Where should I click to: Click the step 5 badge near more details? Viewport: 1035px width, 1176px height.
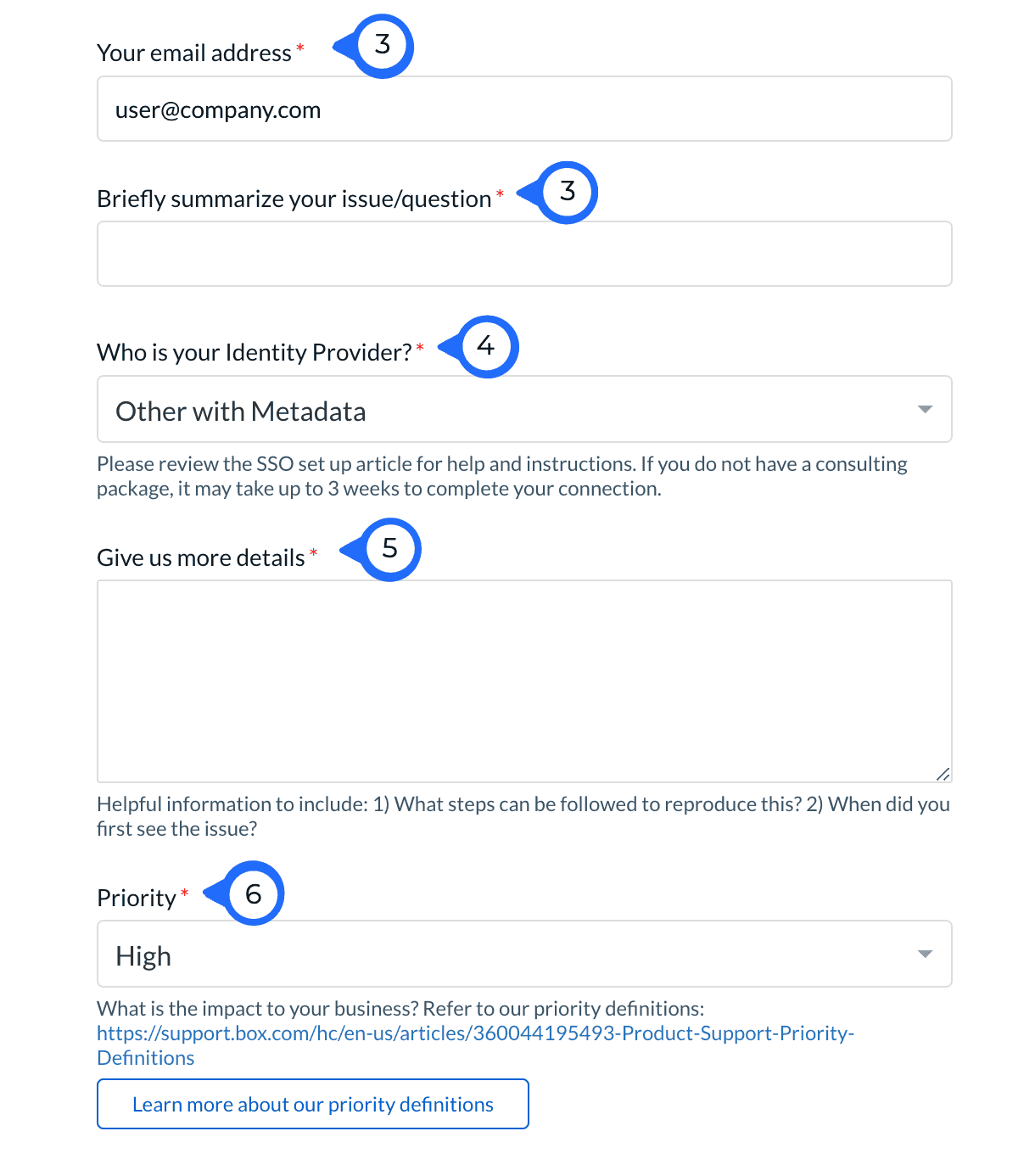389,549
